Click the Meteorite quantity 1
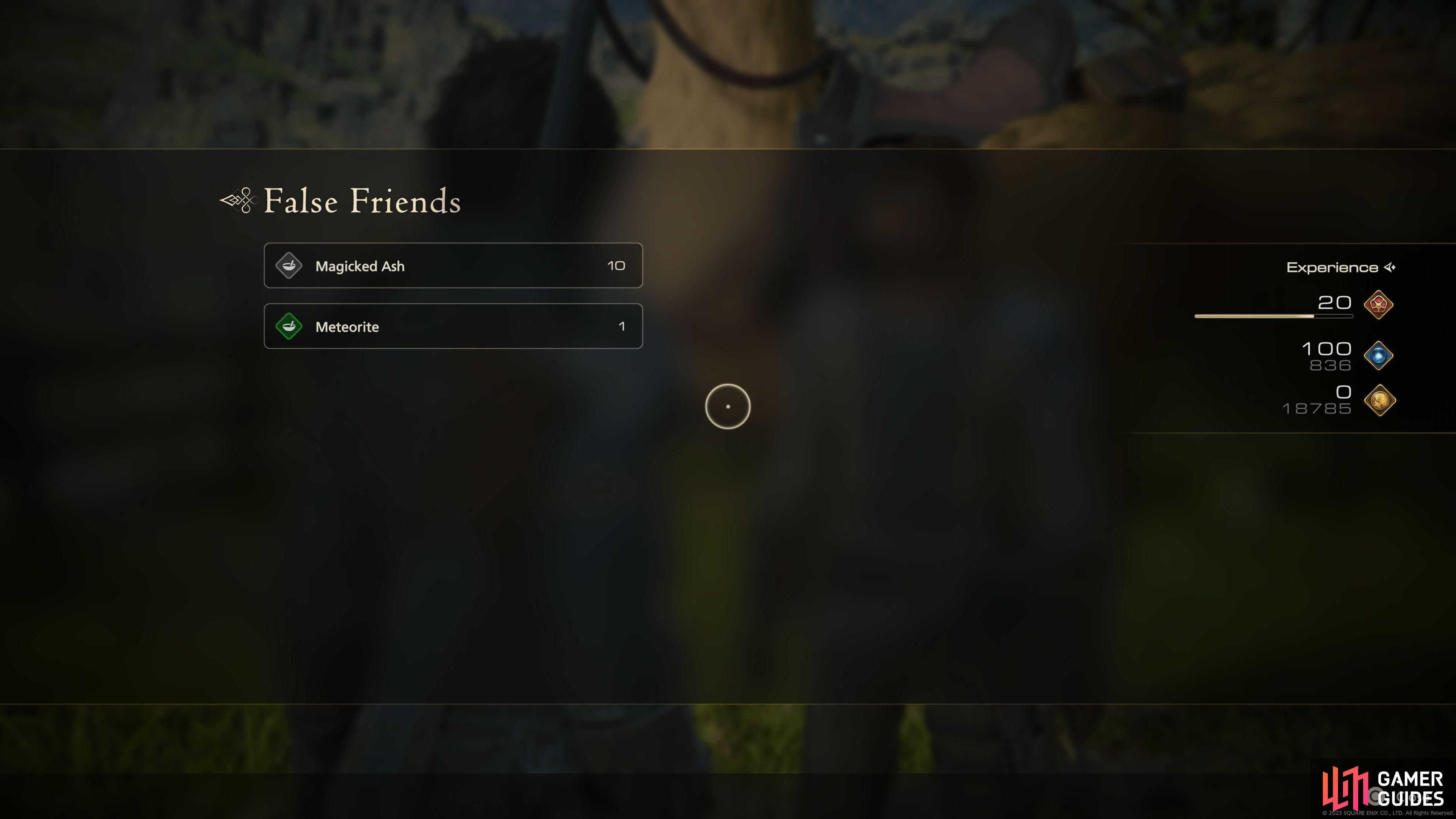Image resolution: width=1456 pixels, height=819 pixels. click(x=622, y=326)
